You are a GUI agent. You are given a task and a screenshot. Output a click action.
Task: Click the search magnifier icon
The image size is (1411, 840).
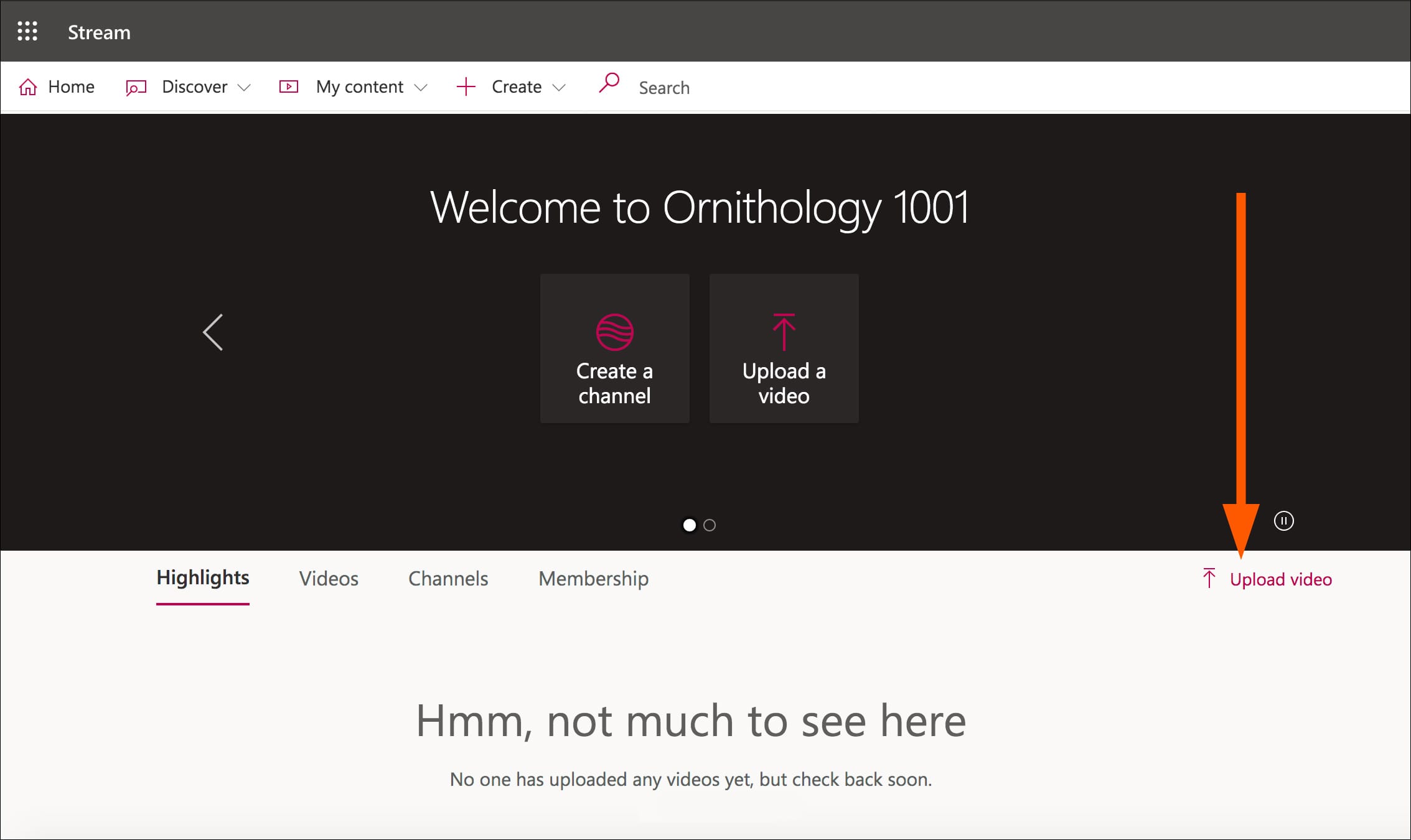[x=609, y=83]
